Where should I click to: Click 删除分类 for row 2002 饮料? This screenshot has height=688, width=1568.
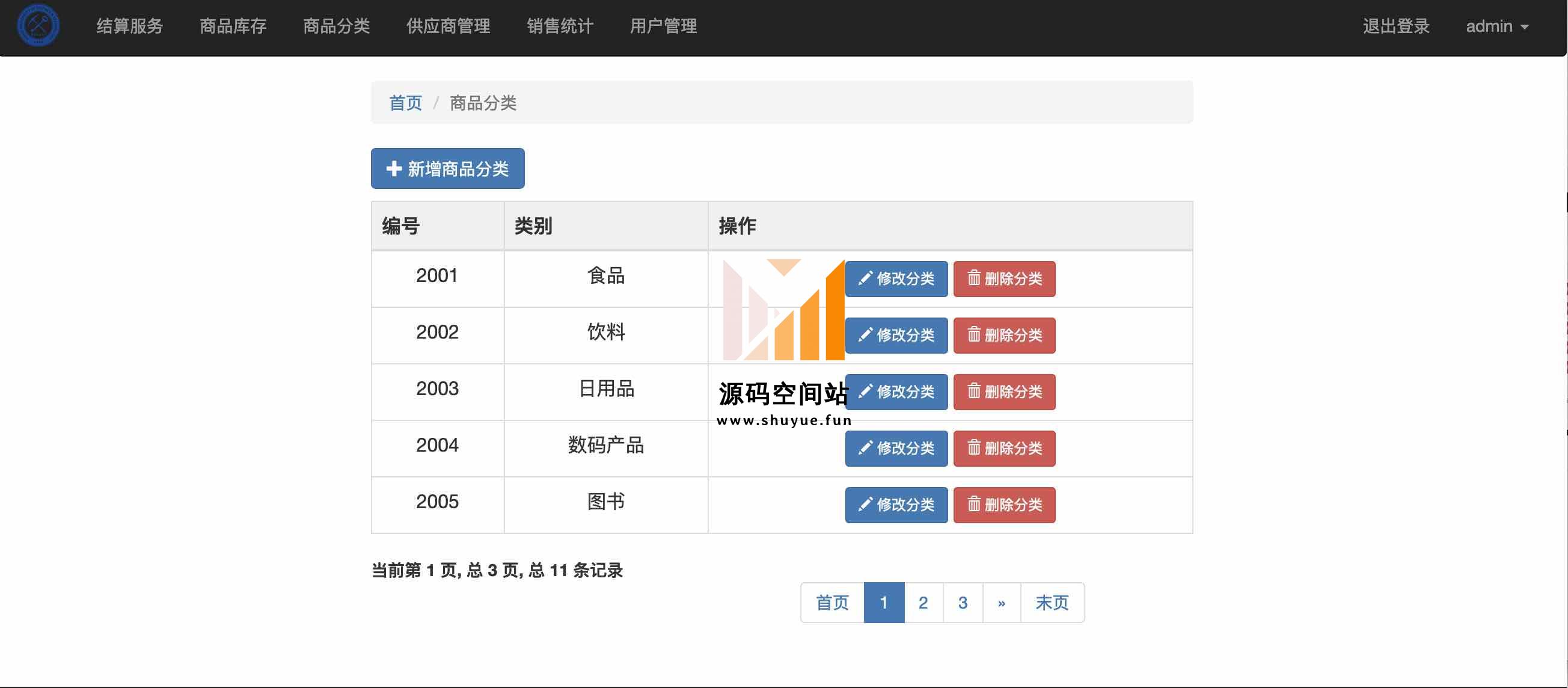1004,336
